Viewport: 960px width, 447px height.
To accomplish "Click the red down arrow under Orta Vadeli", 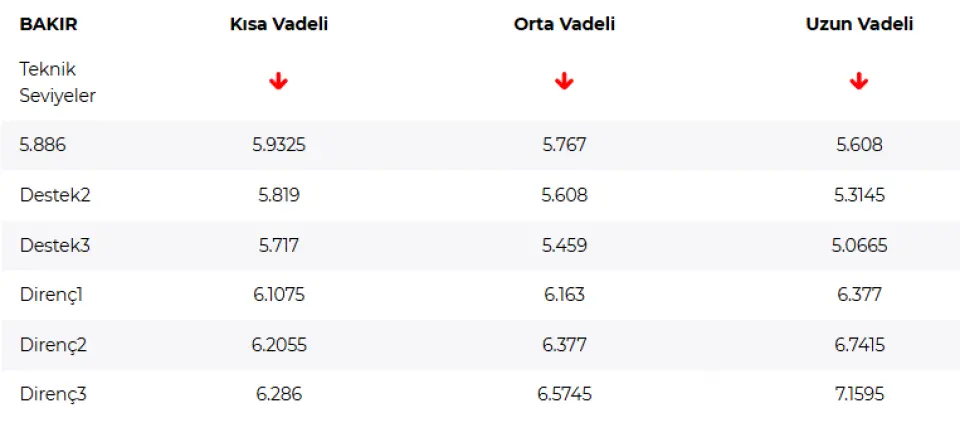I will pyautogui.click(x=564, y=82).
